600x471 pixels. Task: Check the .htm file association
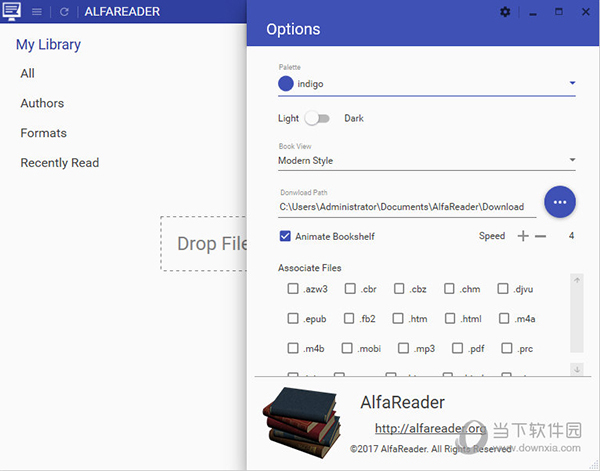398,318
